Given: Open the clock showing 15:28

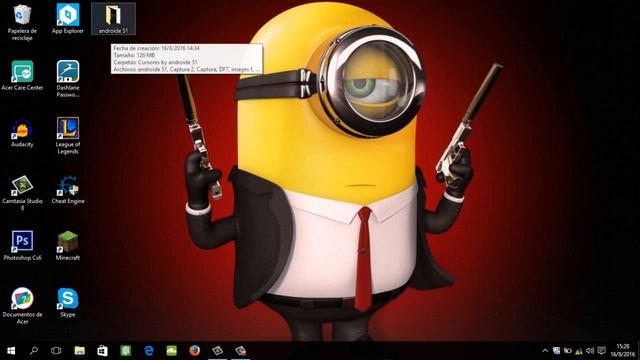Looking at the screenshot, I should click(622, 351).
